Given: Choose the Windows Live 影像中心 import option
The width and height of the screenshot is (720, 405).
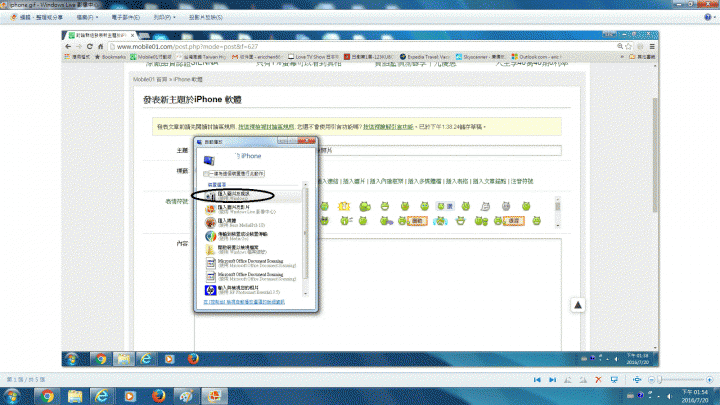Looking at the screenshot, I should [252, 209].
